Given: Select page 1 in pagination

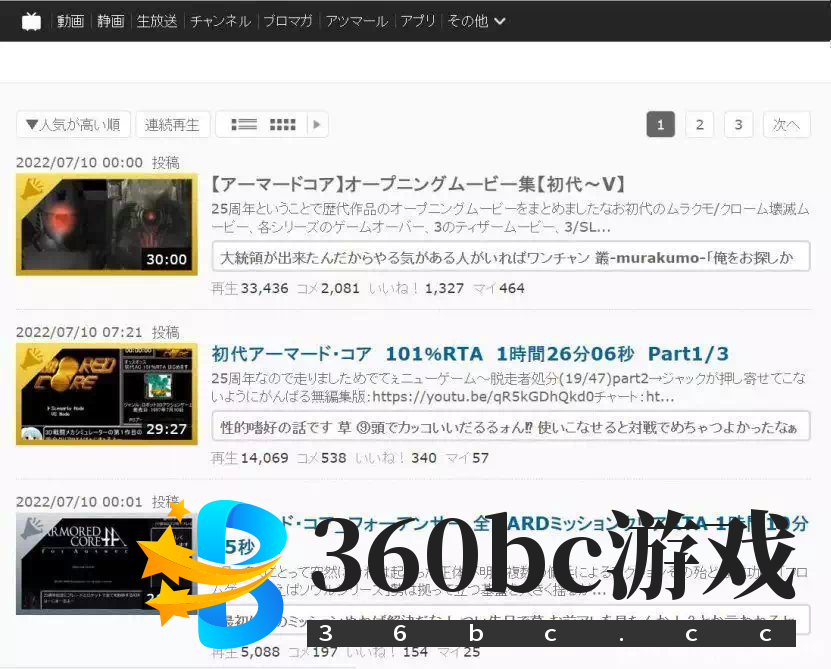Looking at the screenshot, I should [x=660, y=125].
